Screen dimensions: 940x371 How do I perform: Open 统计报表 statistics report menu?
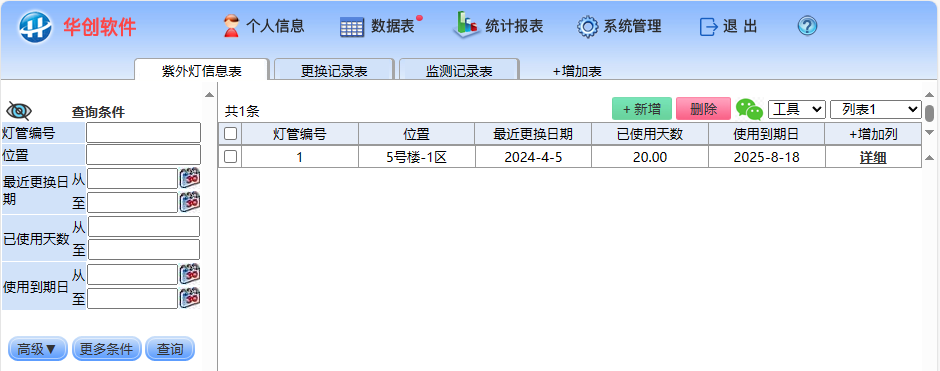point(498,26)
